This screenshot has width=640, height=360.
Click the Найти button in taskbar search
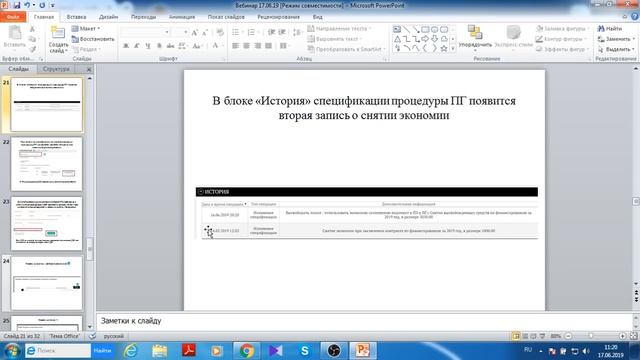102,351
